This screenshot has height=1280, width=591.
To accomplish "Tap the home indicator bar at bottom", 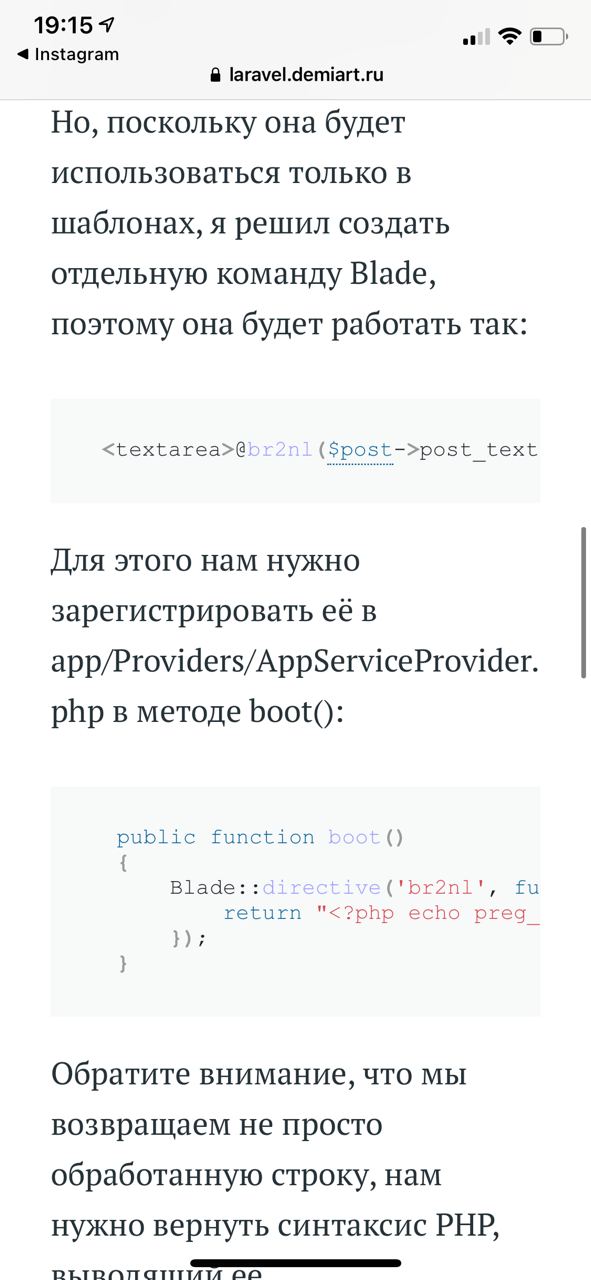I will tap(295, 1264).
